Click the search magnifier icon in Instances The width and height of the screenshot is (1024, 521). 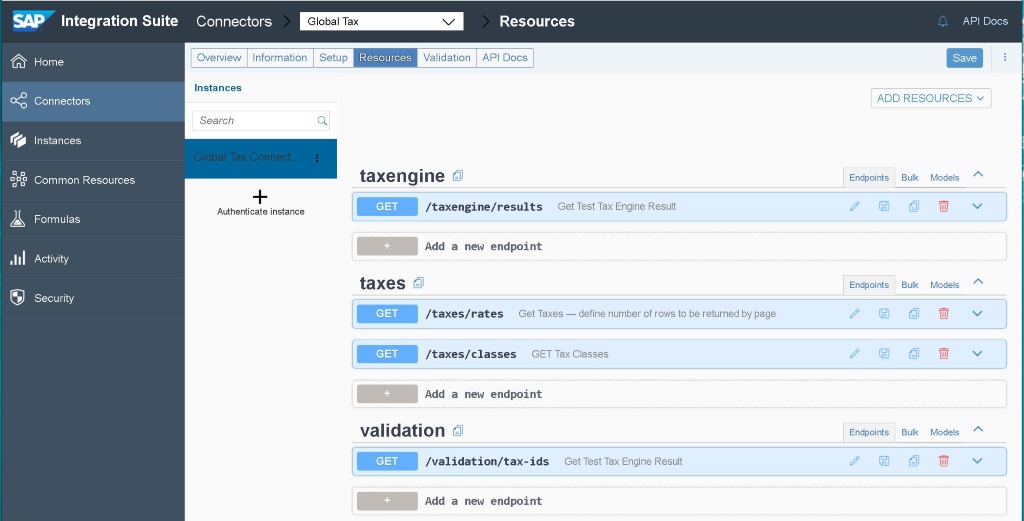(x=322, y=121)
